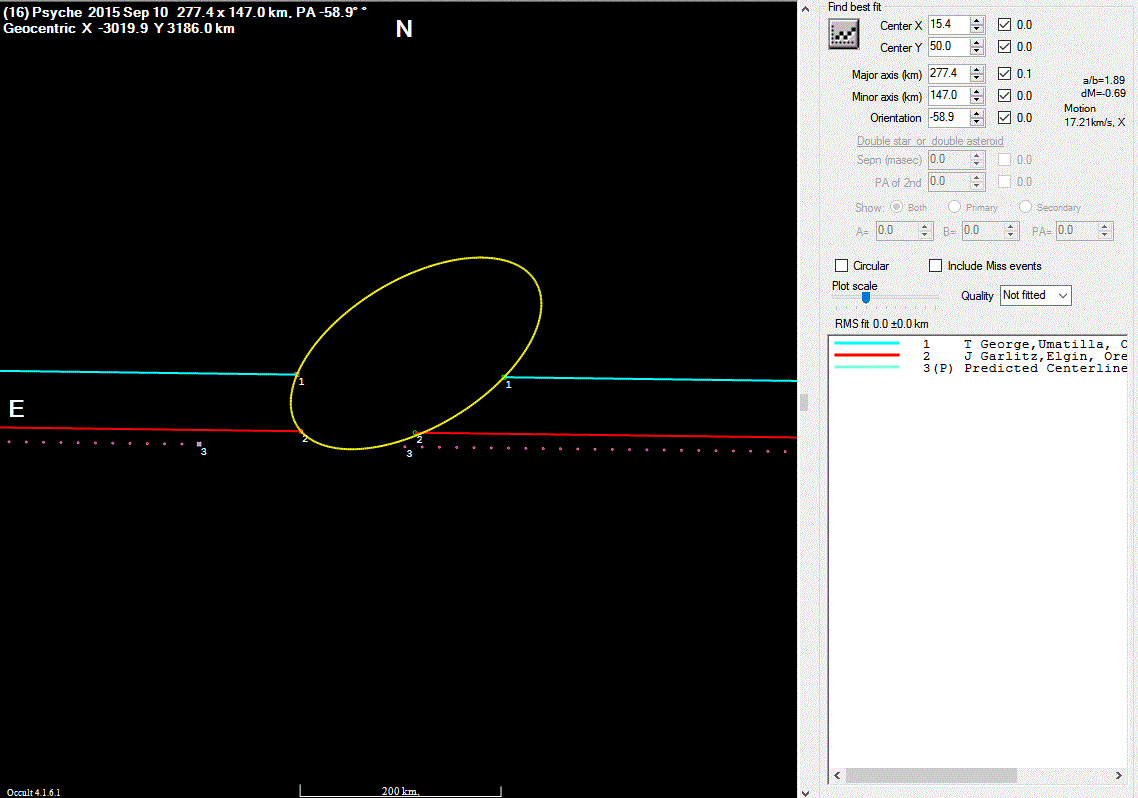Viewport: 1138px width, 798px height.
Task: Click the Major axis value field
Action: click(x=949, y=73)
